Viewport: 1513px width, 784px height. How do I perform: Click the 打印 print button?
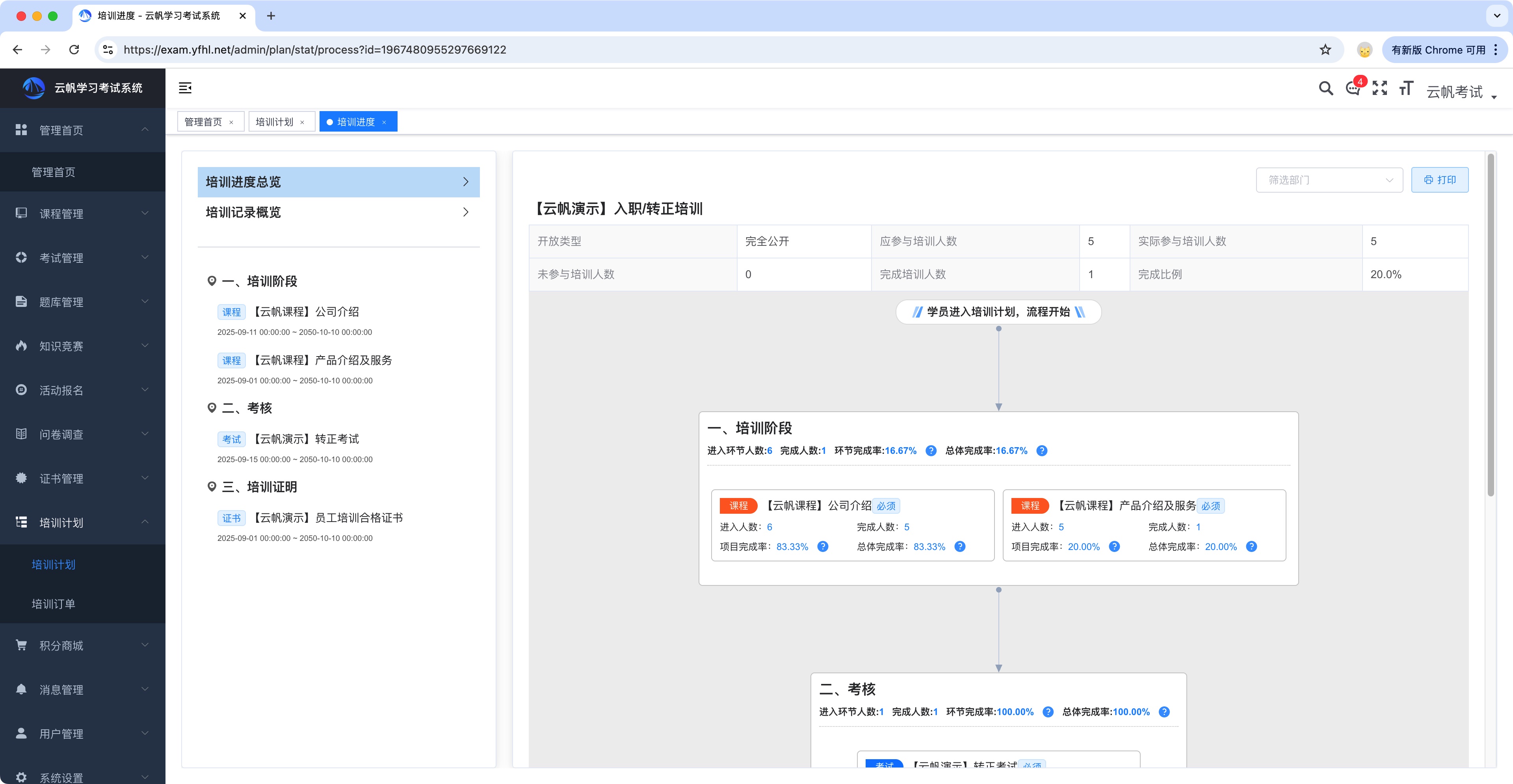pyautogui.click(x=1440, y=180)
